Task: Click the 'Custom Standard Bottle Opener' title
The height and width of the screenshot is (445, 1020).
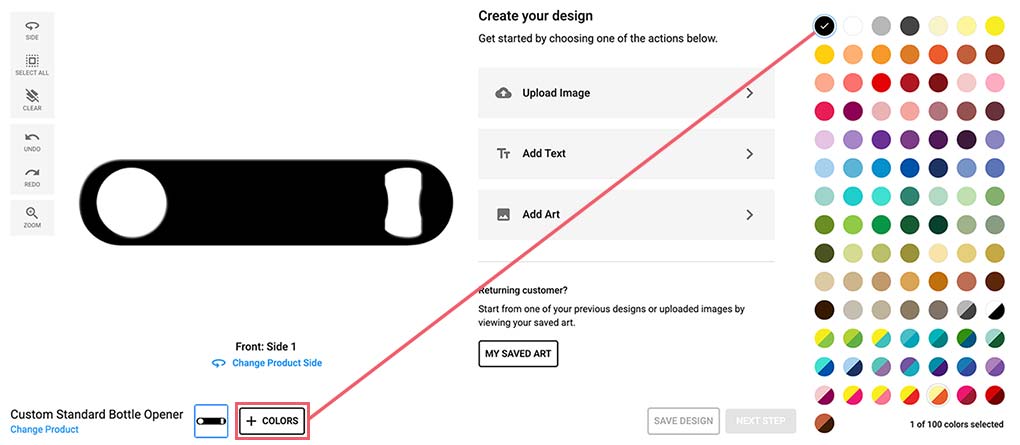Action: click(x=97, y=414)
